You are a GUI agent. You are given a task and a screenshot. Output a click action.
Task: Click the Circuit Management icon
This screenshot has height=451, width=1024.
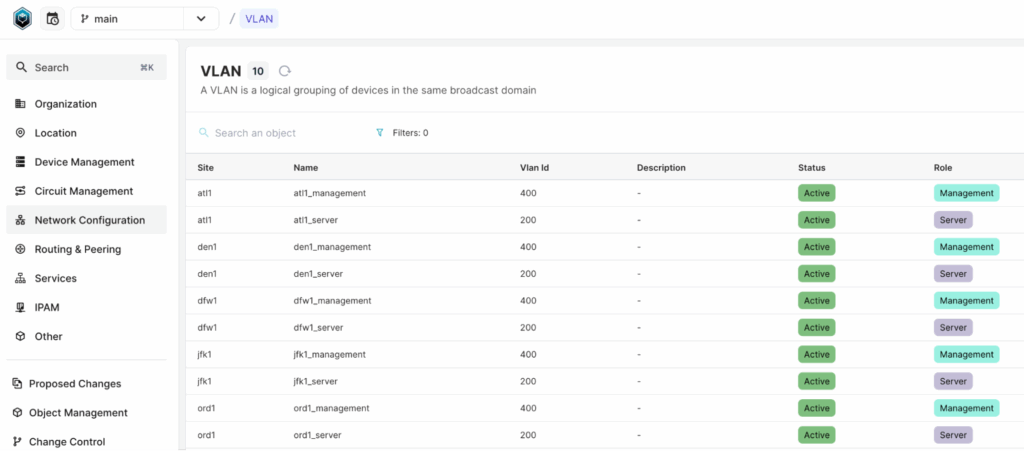coord(20,191)
